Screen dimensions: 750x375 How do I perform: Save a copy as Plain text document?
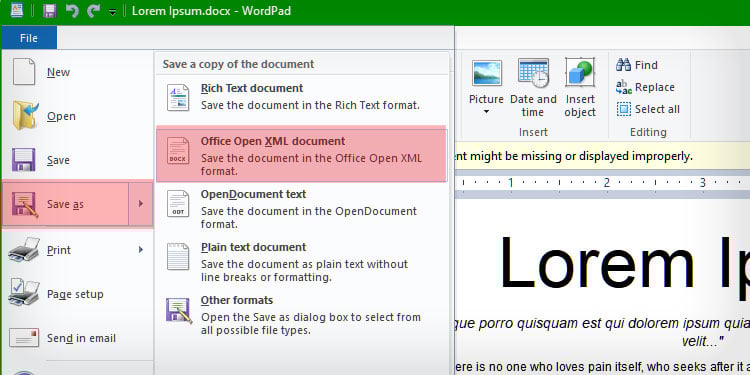coord(301,262)
